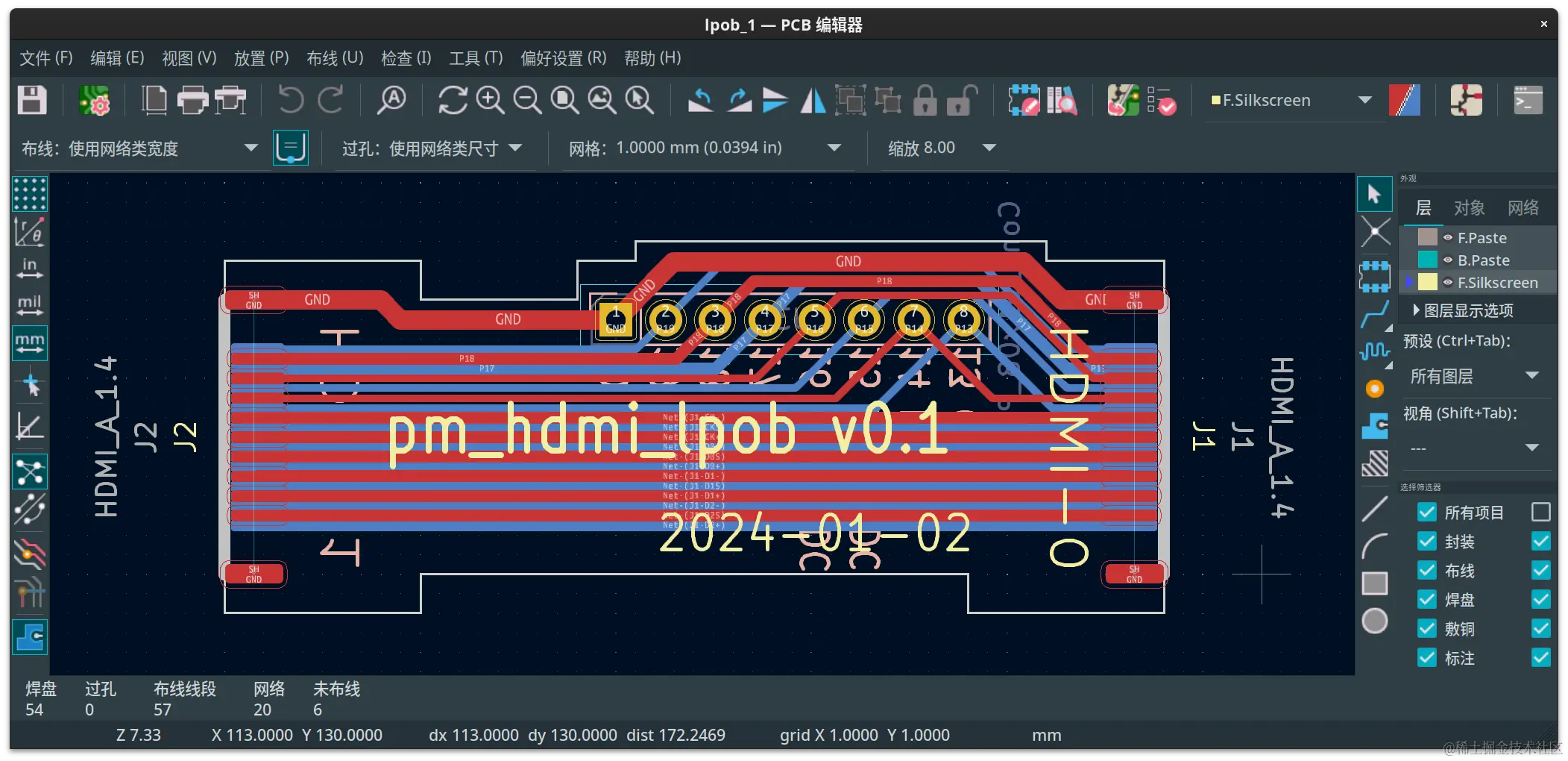Open the grid settings tool
This screenshot has height=761, width=1568.
pyautogui.click(x=30, y=194)
